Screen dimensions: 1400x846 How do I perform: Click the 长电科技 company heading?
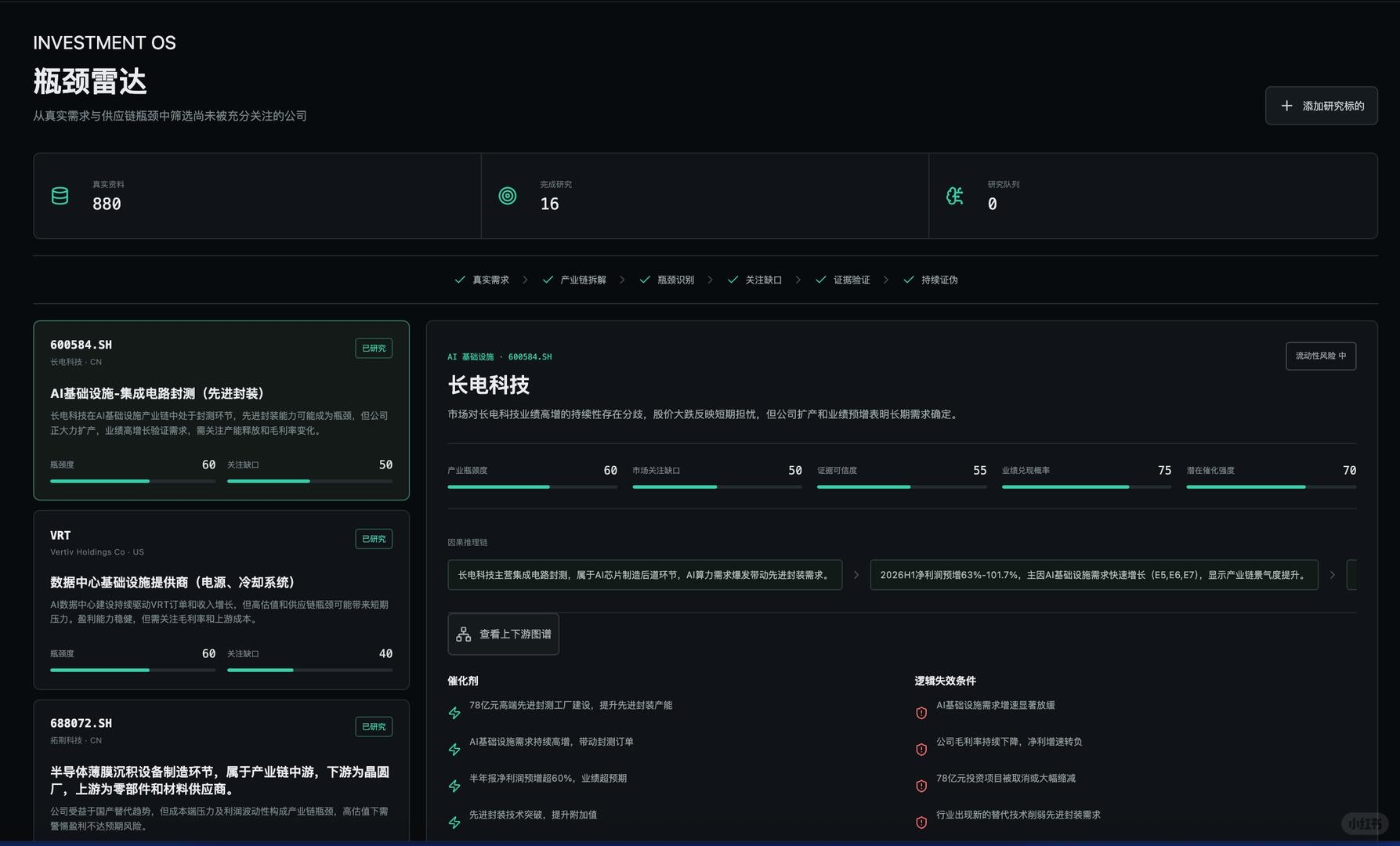(x=489, y=385)
